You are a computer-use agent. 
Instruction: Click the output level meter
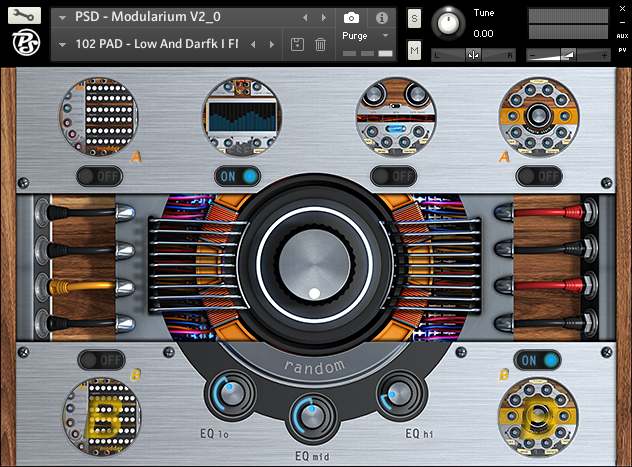pos(568,24)
